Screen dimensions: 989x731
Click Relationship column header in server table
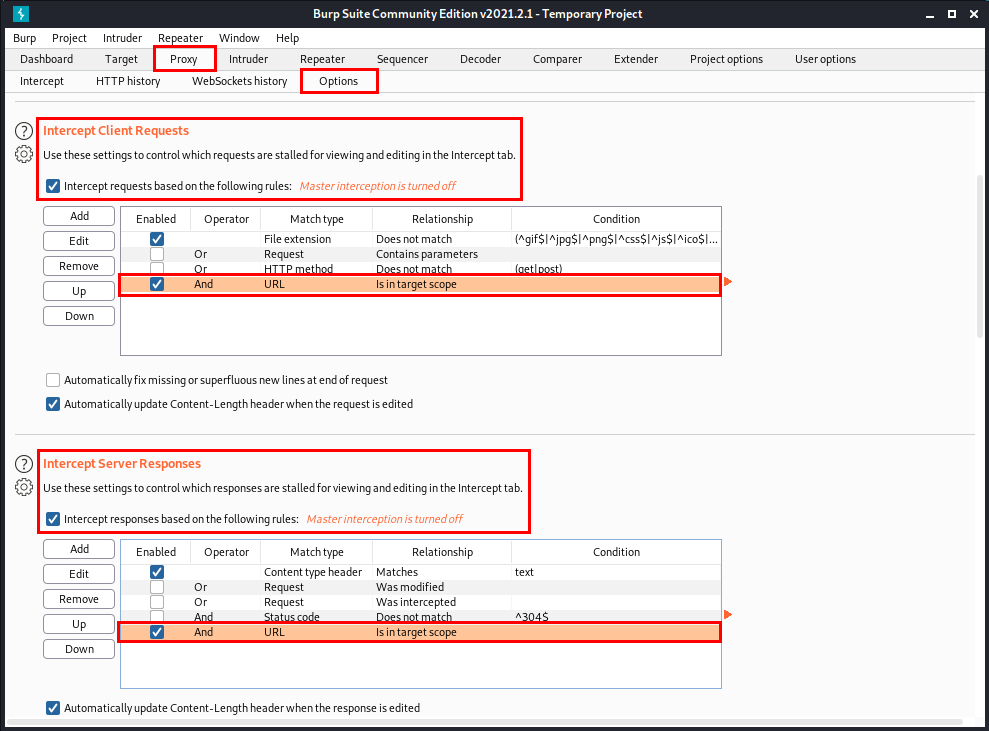[442, 552]
